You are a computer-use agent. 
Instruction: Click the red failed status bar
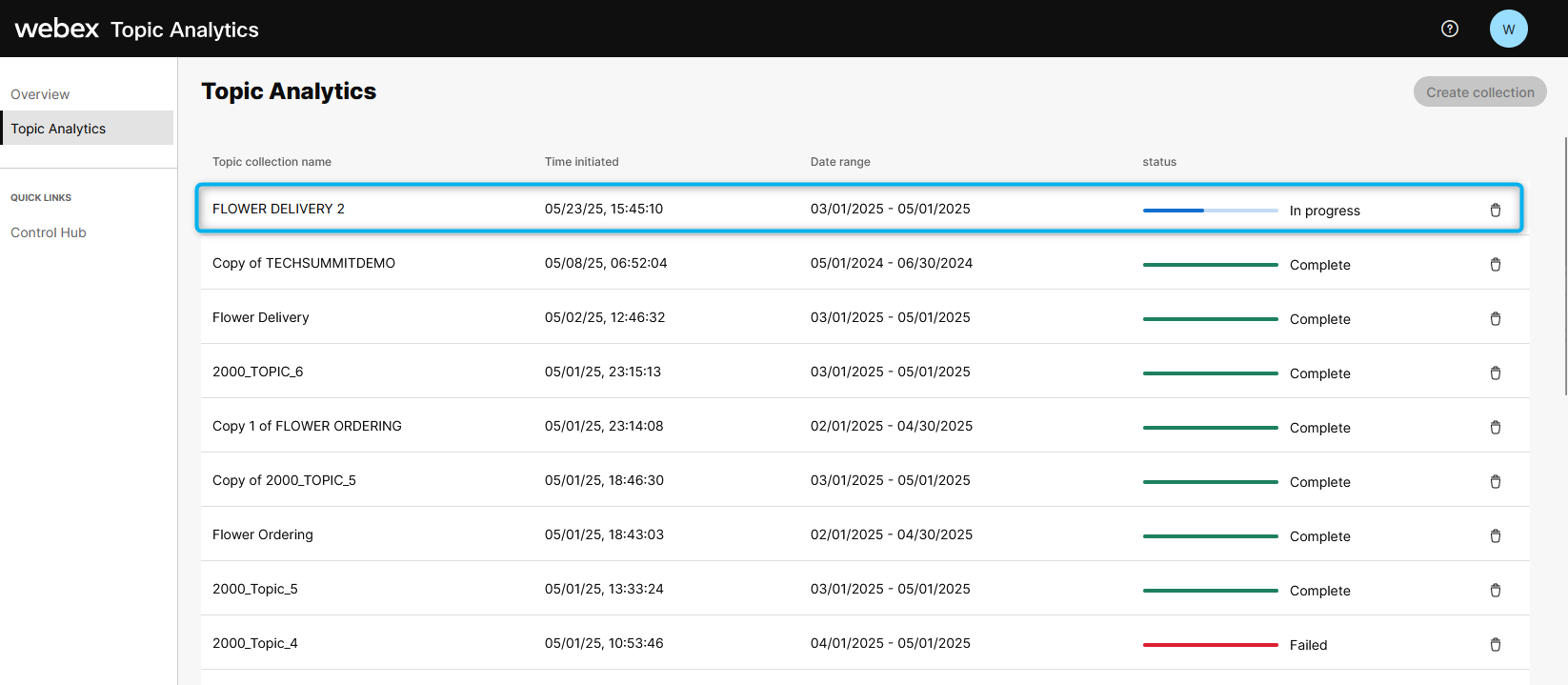tap(1210, 645)
